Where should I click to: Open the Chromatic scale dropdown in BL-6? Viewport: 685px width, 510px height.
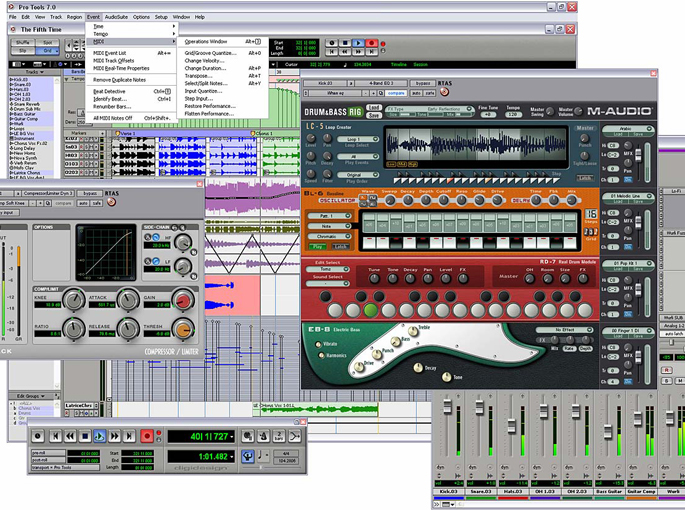[x=329, y=236]
